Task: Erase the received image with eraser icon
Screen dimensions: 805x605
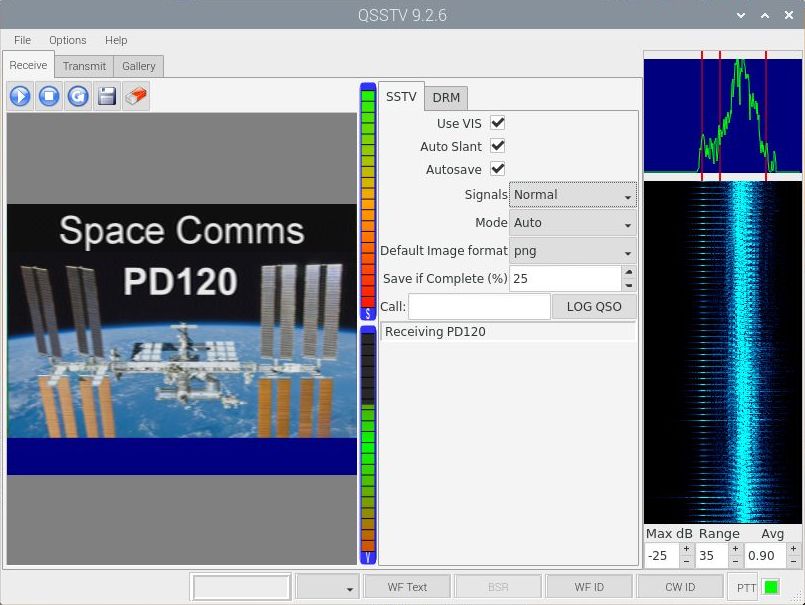Action: 136,96
